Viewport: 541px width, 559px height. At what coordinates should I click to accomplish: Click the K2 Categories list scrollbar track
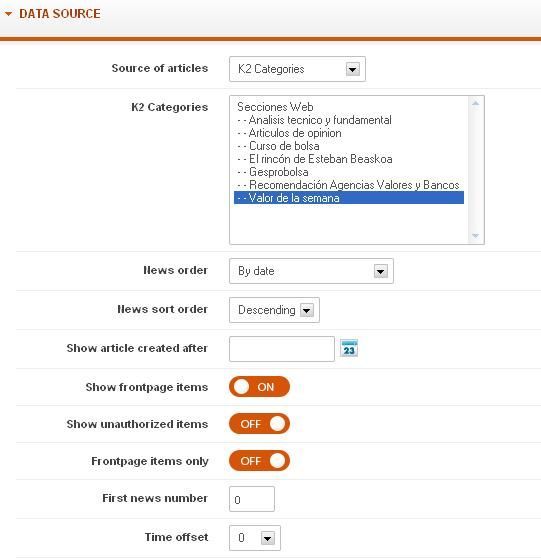pyautogui.click(x=475, y=169)
